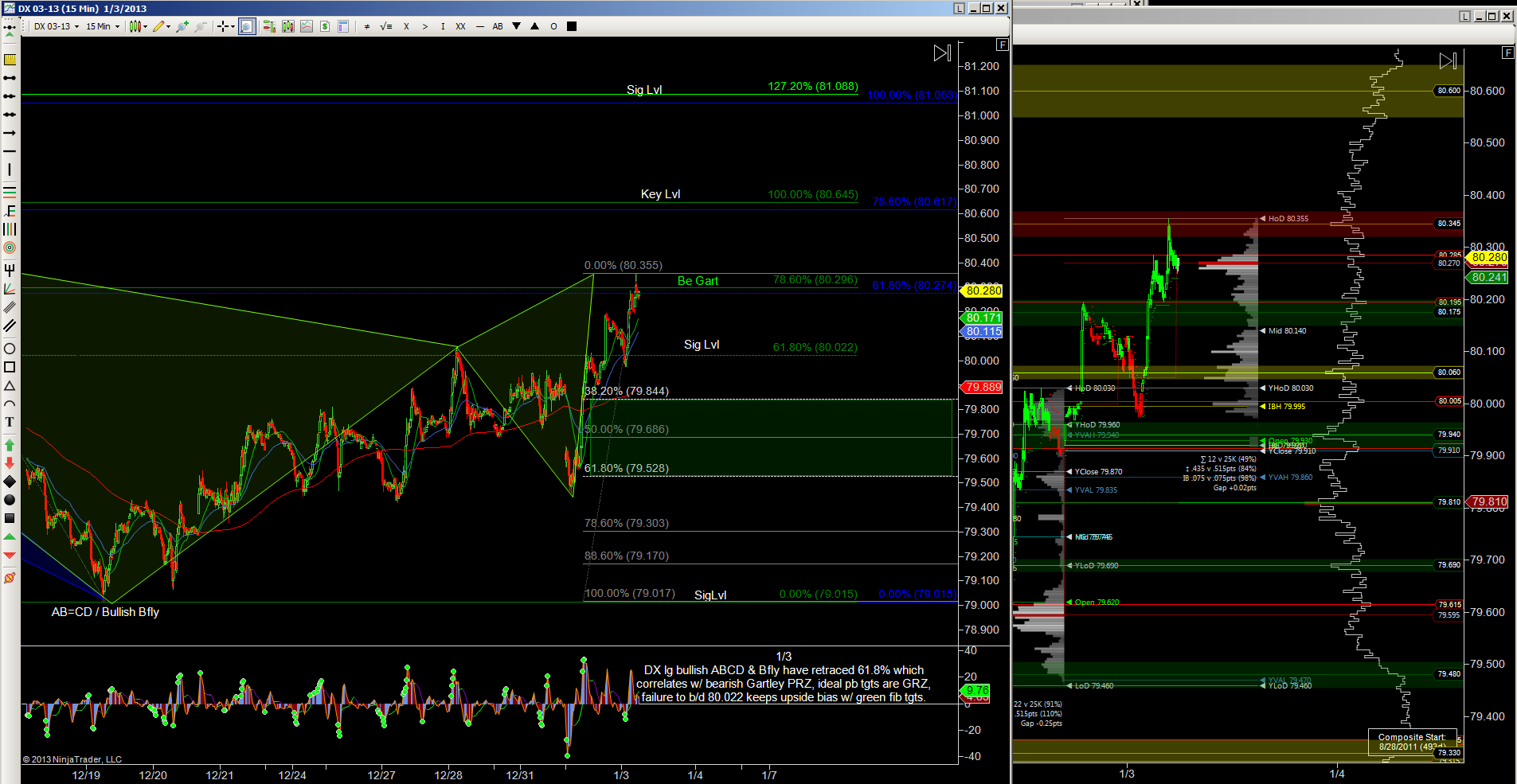Choose the Andrews Pitchfork tool
Viewport: 1517px width, 784px height.
[10, 271]
